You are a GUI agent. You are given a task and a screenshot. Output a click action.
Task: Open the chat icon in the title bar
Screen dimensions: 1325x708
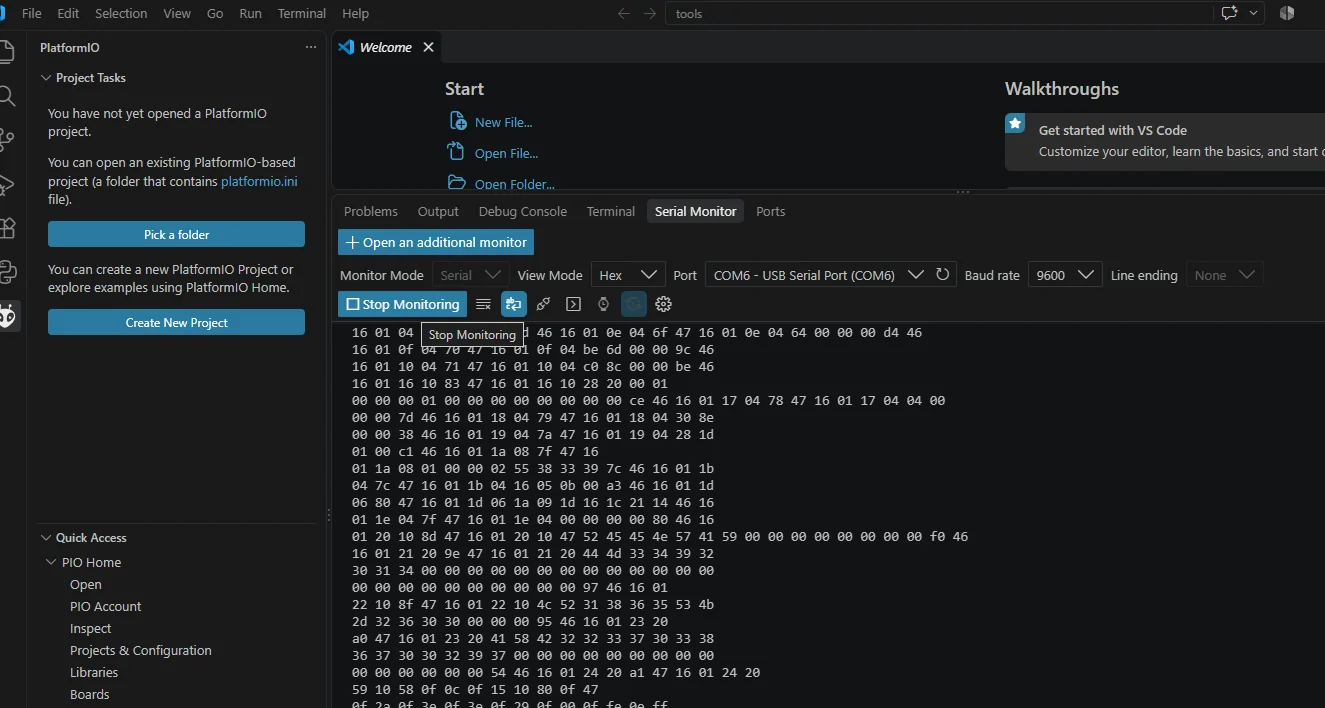click(x=1229, y=13)
